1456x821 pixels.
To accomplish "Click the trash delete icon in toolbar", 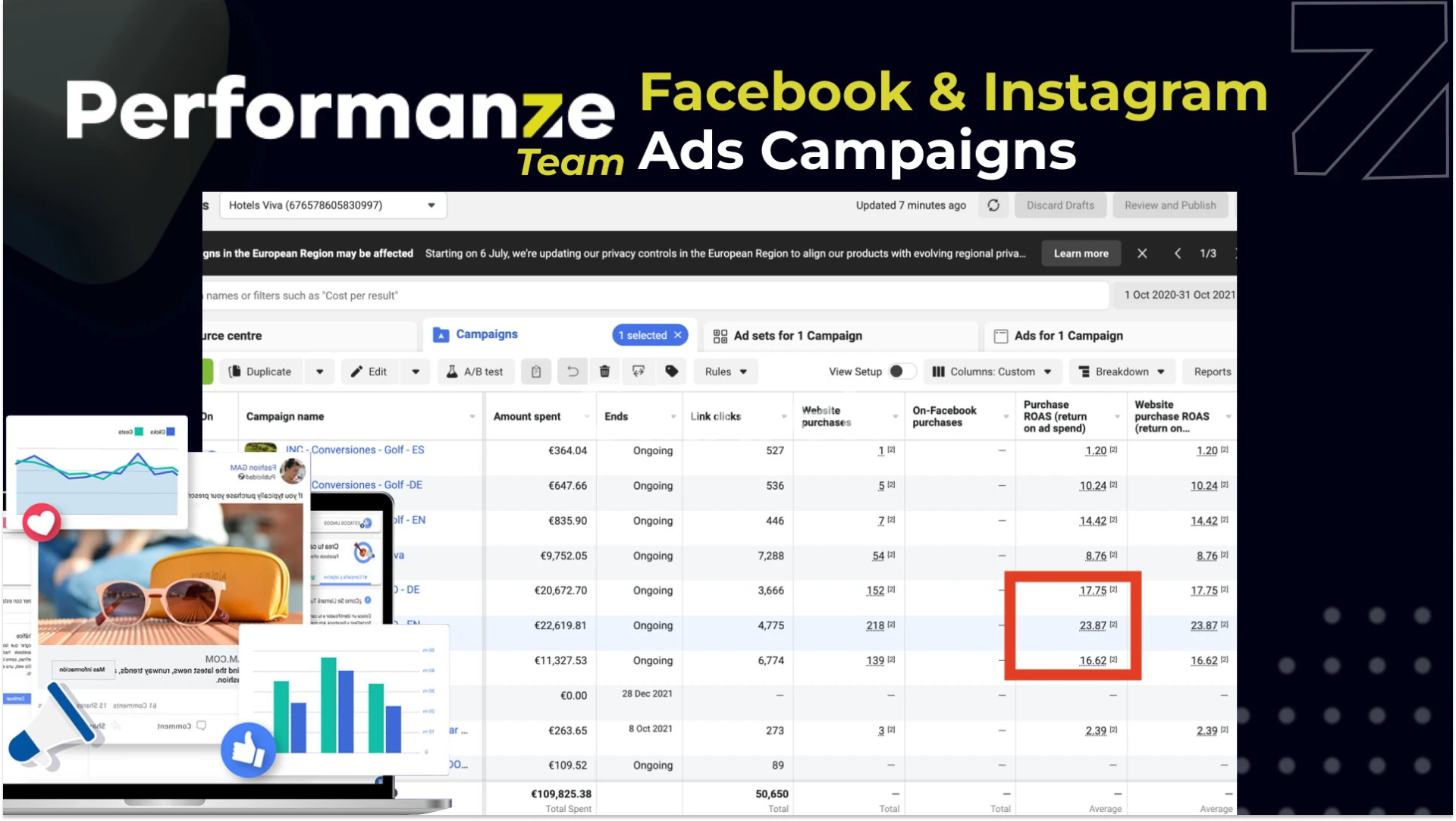I will pos(604,371).
